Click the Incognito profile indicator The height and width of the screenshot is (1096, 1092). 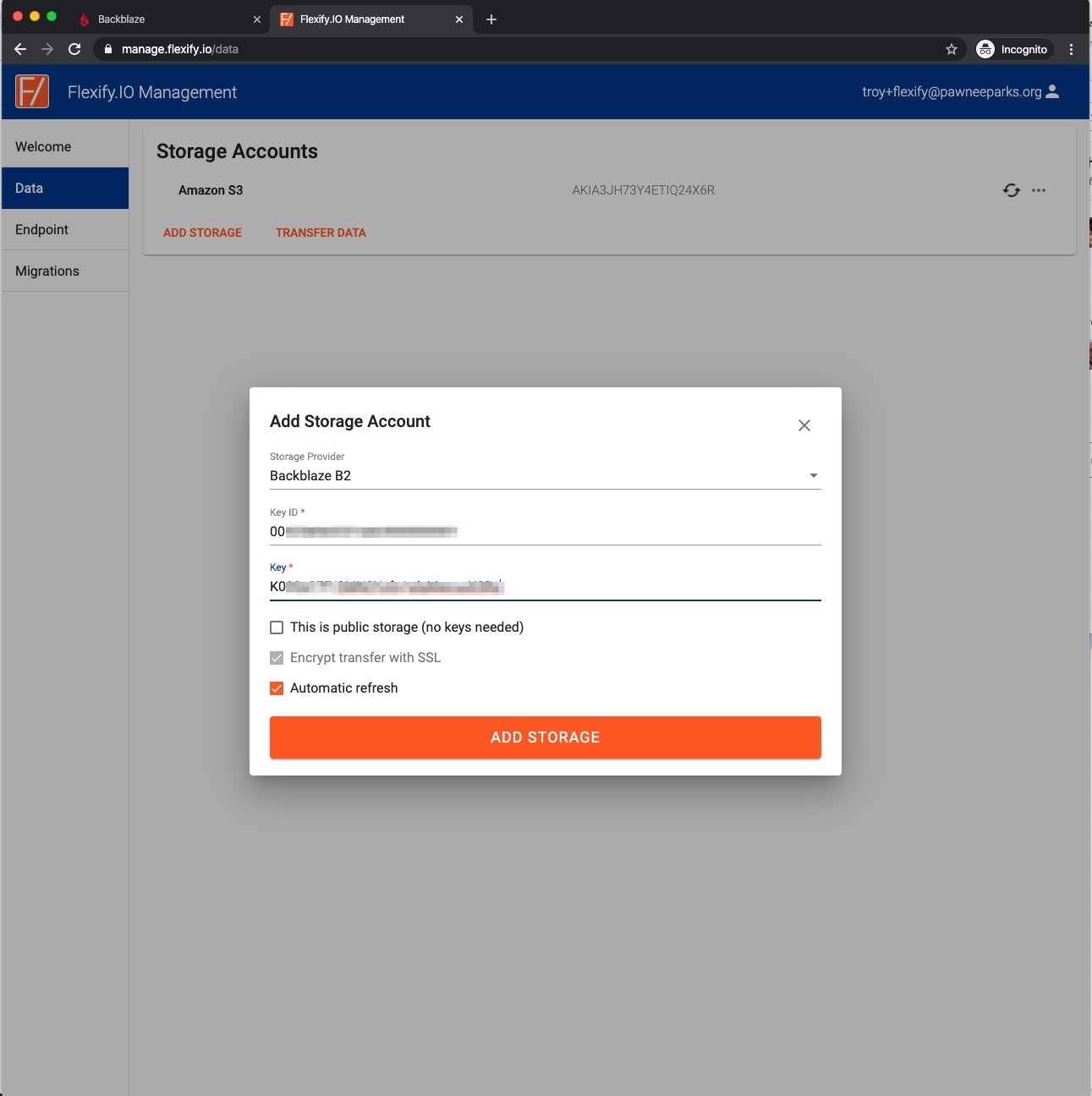1013,49
